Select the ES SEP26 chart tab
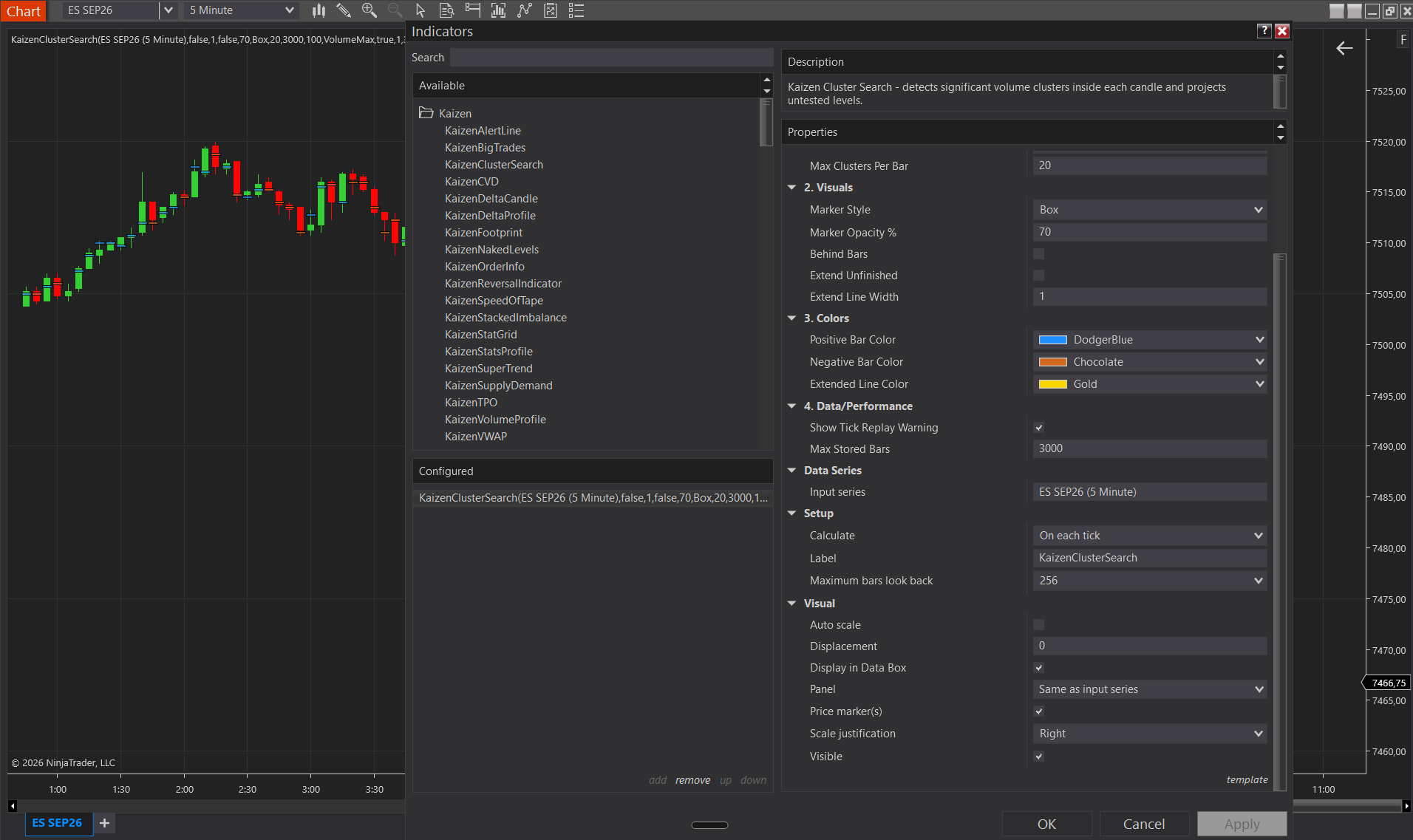Viewport: 1413px width, 840px height. point(58,823)
